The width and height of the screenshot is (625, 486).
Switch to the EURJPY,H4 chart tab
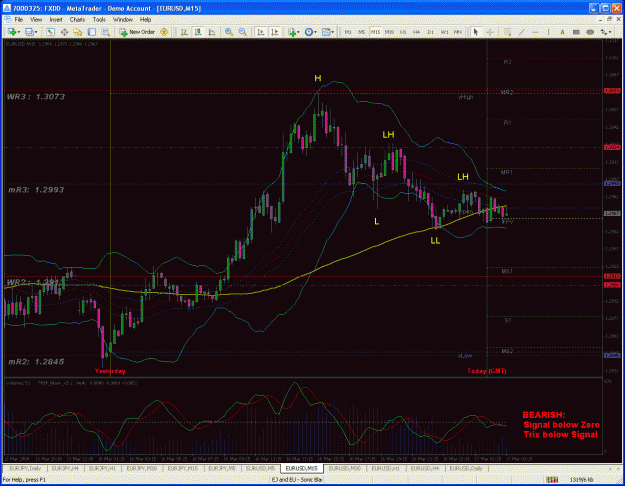pos(65,468)
